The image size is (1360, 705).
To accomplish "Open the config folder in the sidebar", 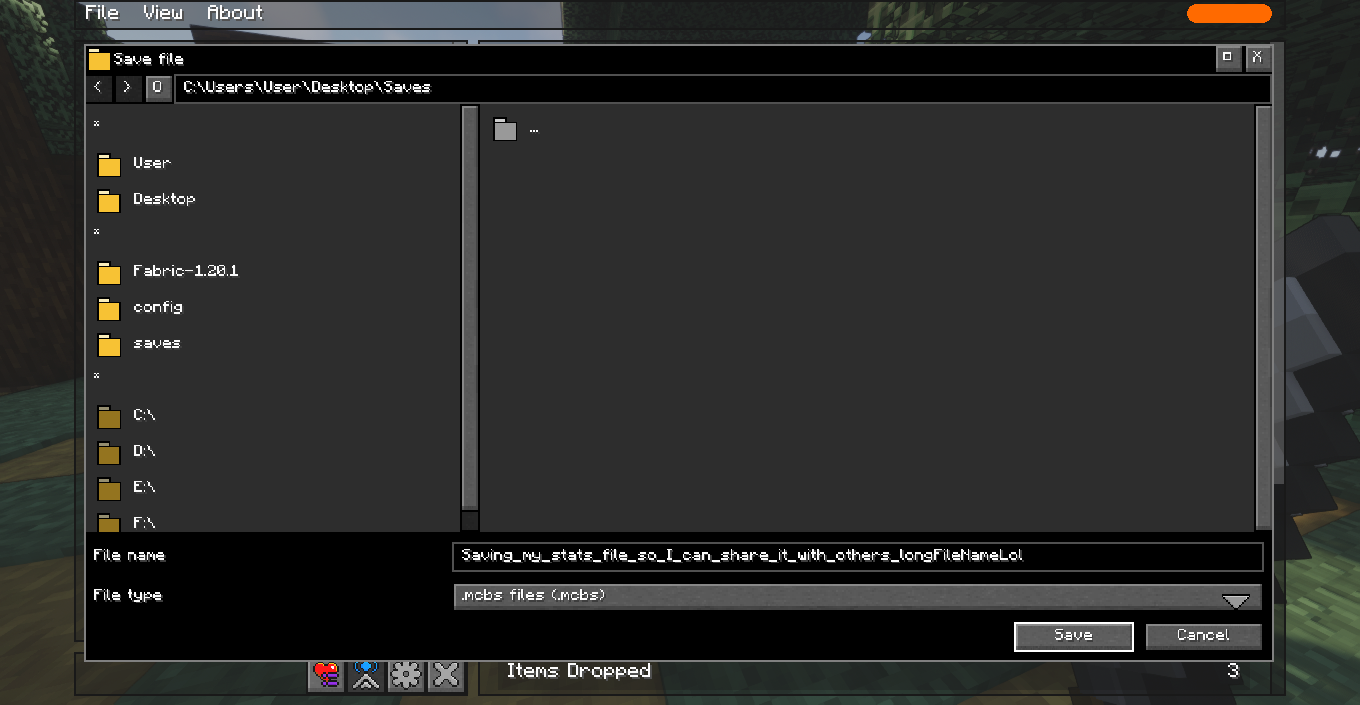I will click(x=157, y=307).
